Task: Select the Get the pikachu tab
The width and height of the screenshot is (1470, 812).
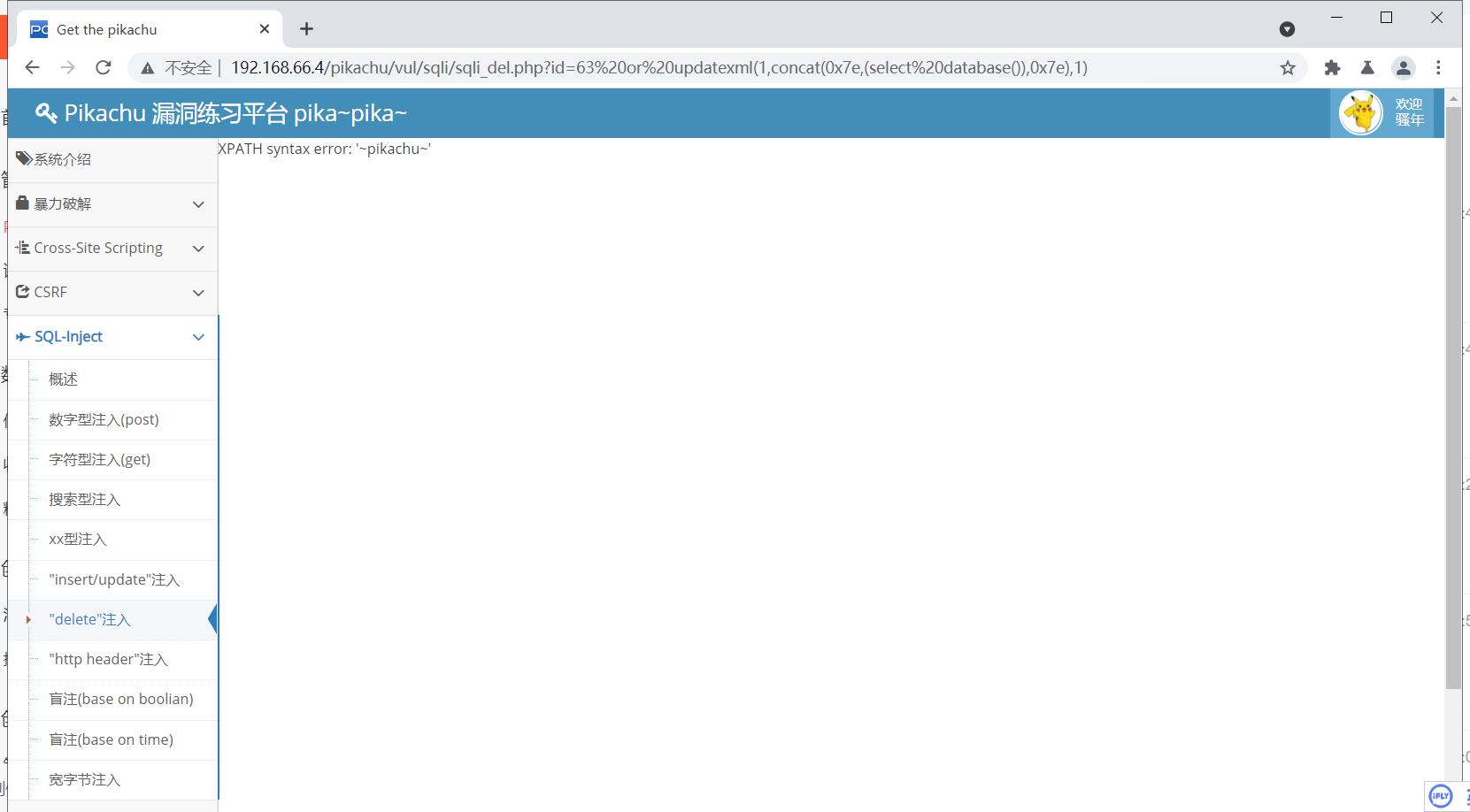Action: [150, 29]
